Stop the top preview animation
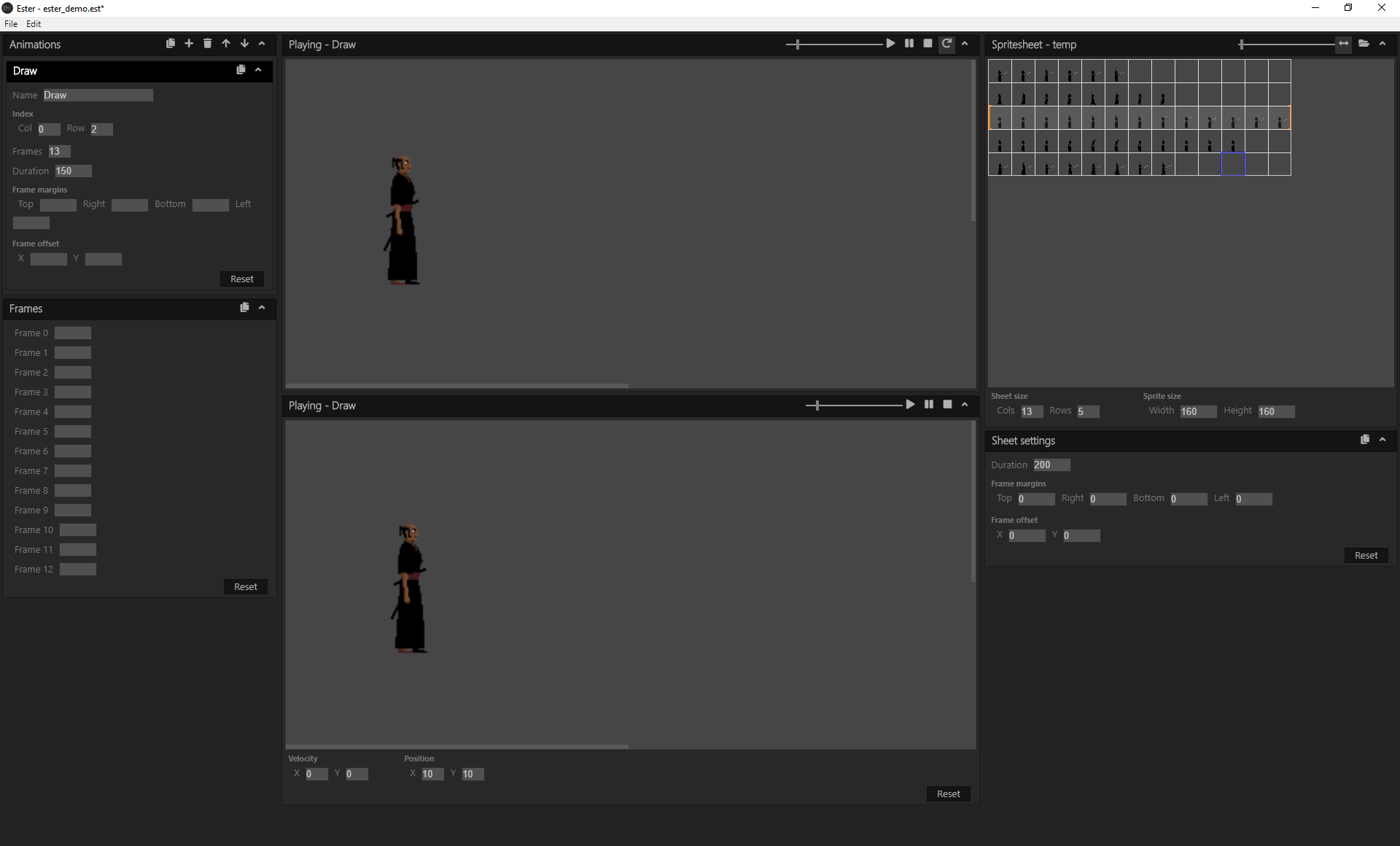The width and height of the screenshot is (1400, 846). [927, 44]
